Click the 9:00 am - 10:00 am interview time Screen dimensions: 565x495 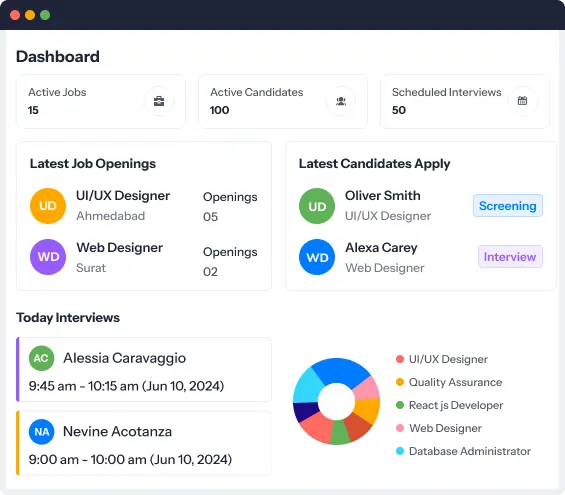click(x=130, y=460)
